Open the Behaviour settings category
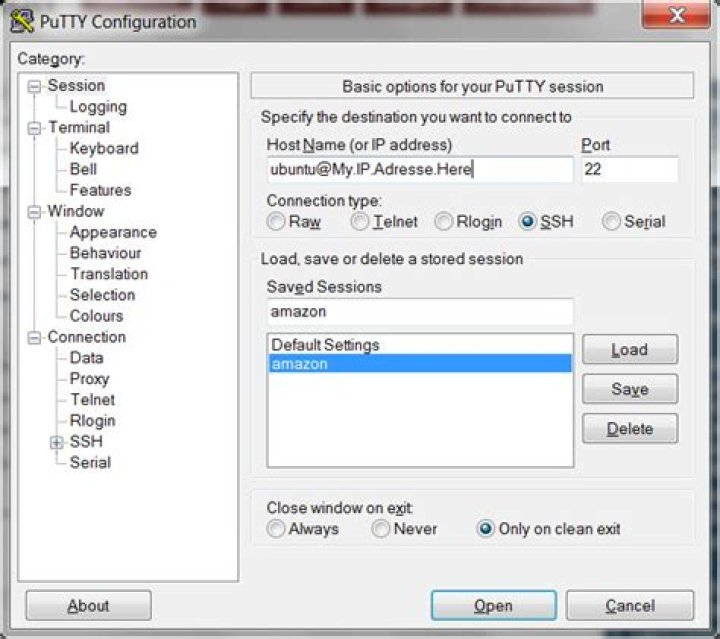Screen dimensions: 720x639 [x=105, y=253]
